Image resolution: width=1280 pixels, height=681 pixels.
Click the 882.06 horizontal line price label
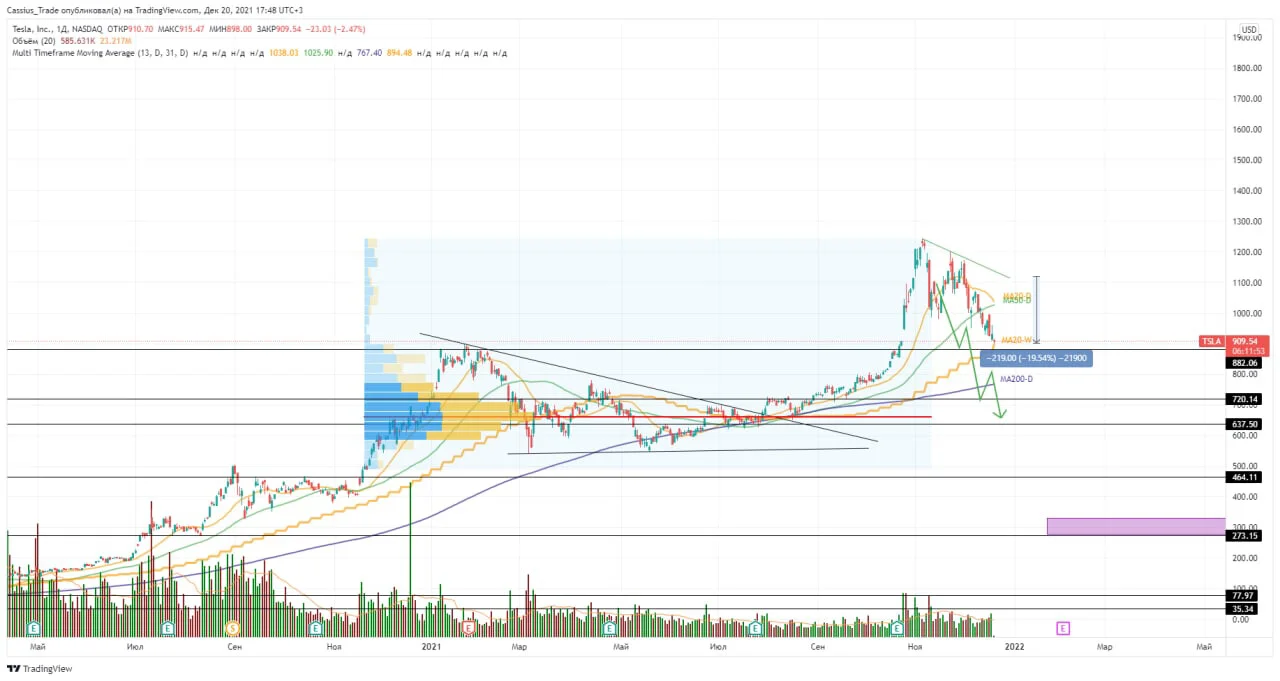click(x=1244, y=363)
